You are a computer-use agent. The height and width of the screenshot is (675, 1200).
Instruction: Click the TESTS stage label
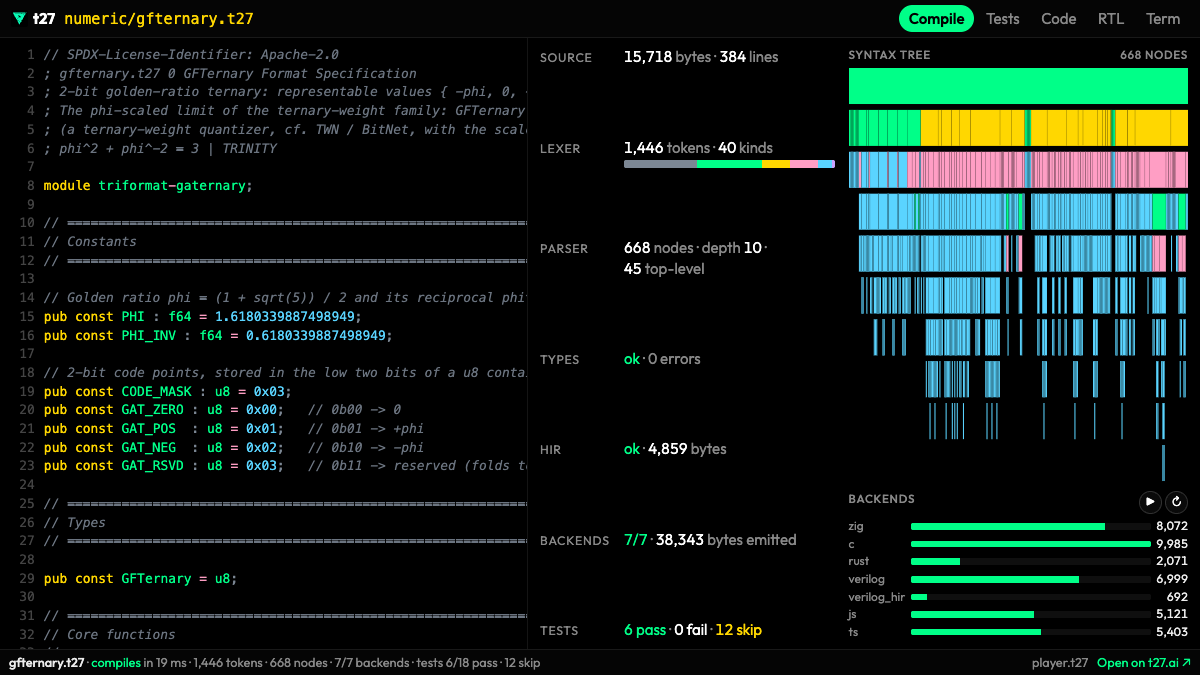559,632
